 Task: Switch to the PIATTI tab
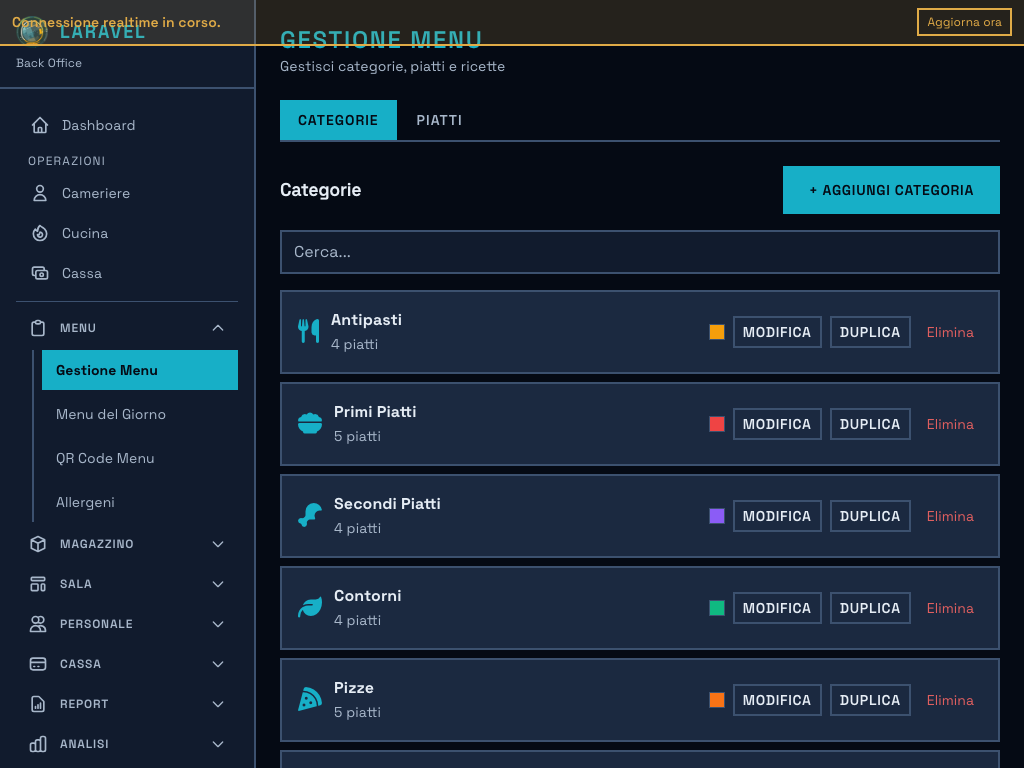pyautogui.click(x=439, y=119)
